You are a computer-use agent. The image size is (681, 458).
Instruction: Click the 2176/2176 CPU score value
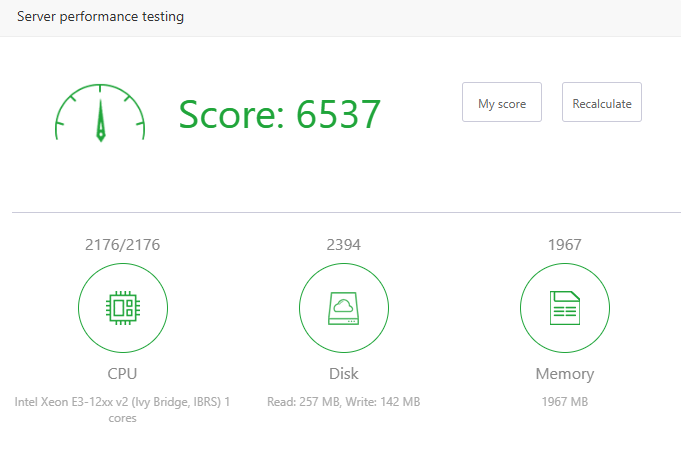click(x=123, y=244)
